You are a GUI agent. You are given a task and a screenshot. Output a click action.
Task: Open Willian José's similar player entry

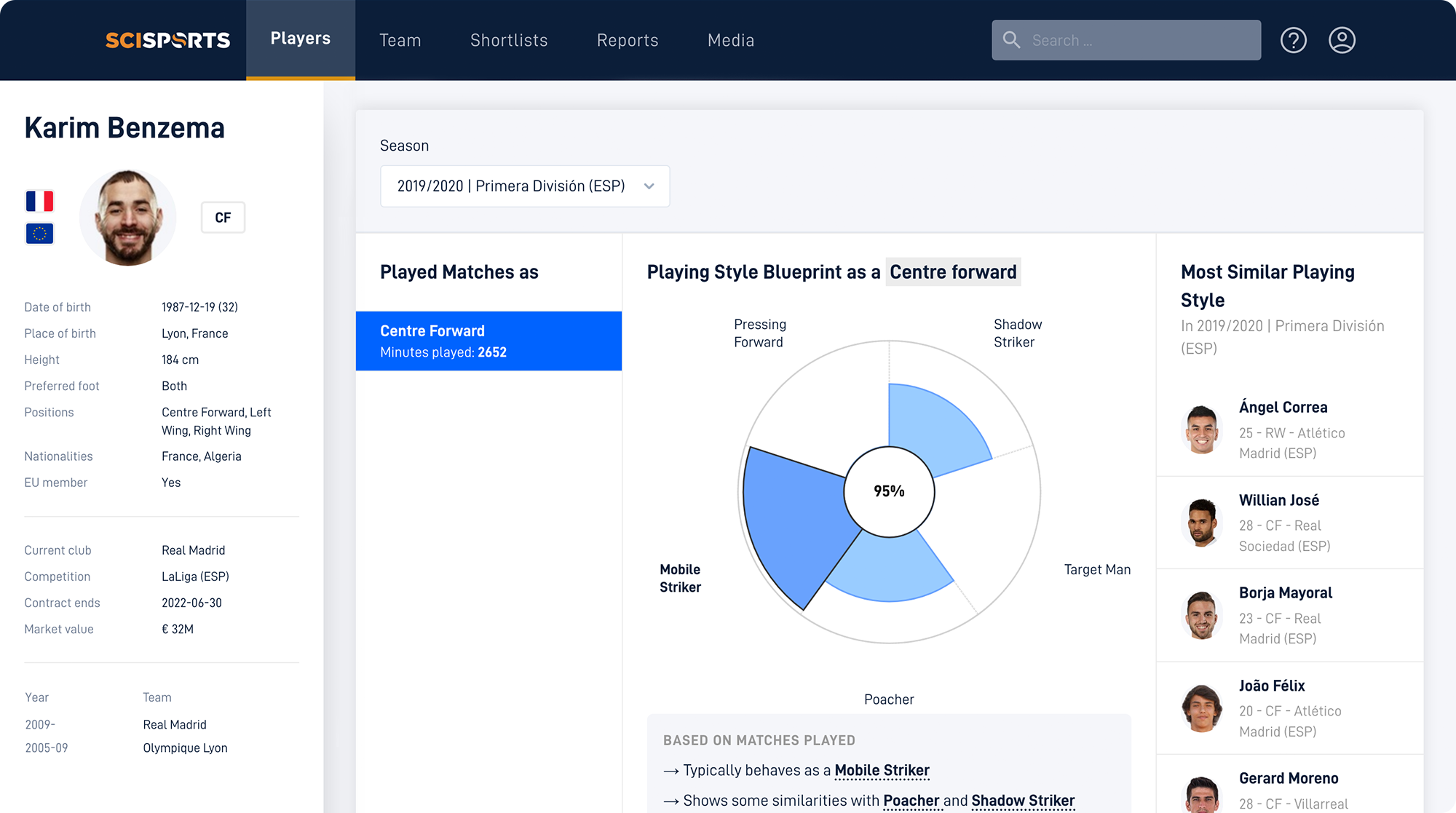pos(1290,523)
